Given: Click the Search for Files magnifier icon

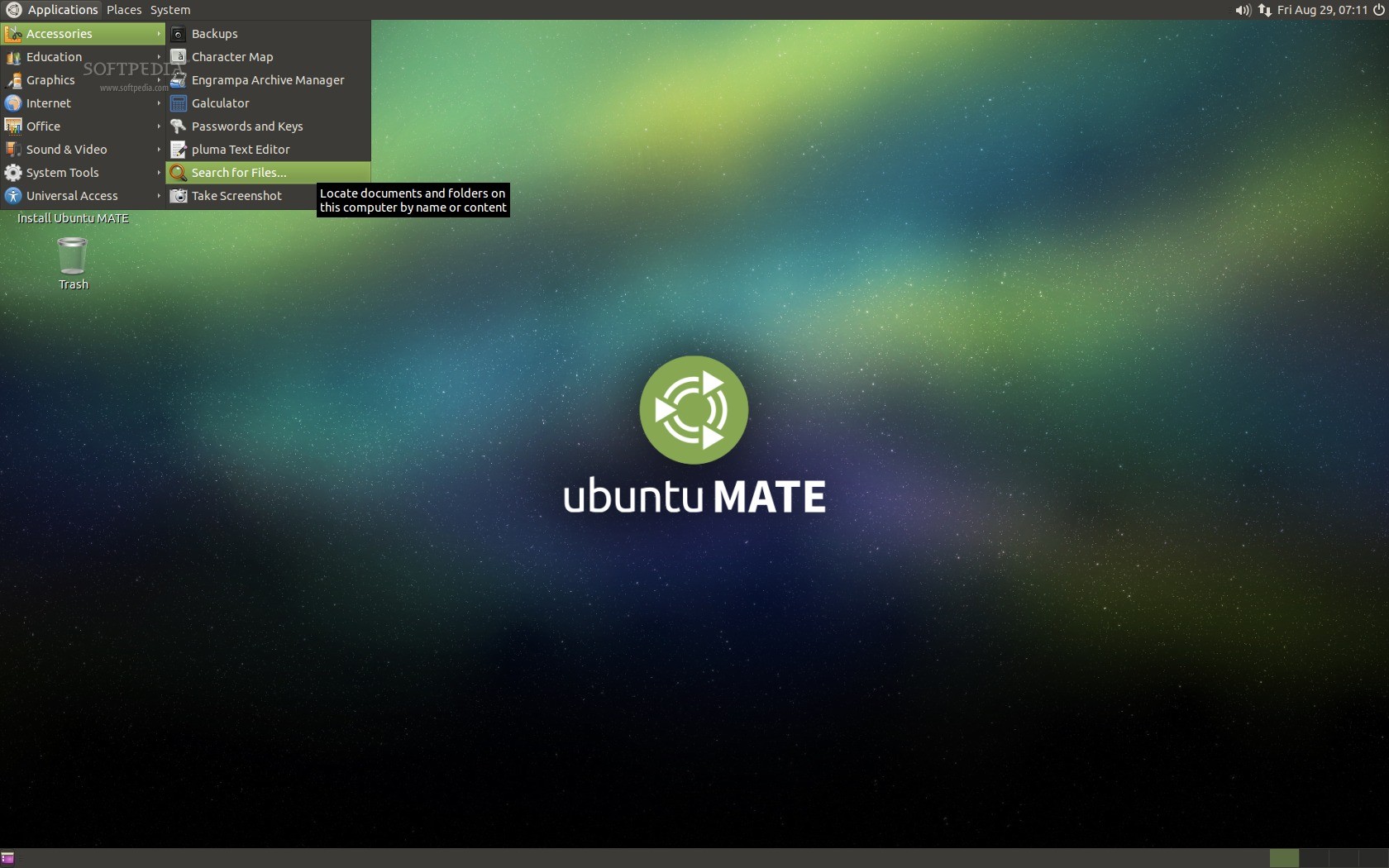Looking at the screenshot, I should click(179, 173).
